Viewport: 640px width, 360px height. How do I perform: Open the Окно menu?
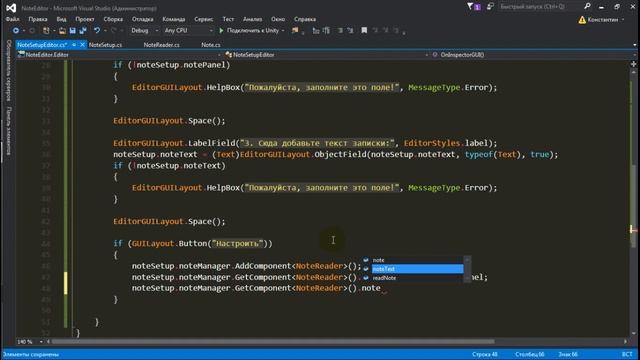pyautogui.click(x=278, y=19)
